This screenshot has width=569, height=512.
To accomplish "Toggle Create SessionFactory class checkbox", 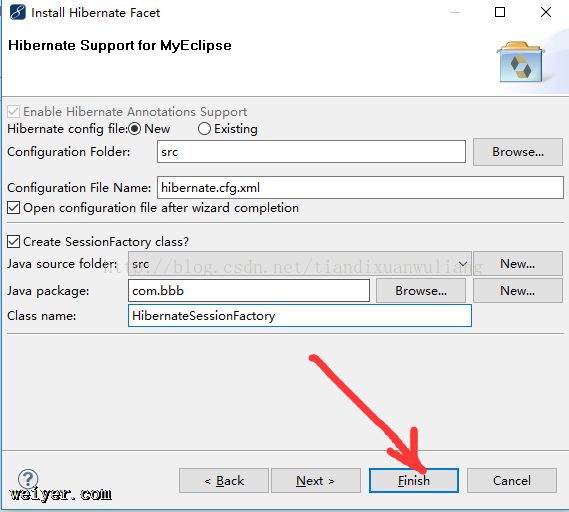I will [13, 242].
